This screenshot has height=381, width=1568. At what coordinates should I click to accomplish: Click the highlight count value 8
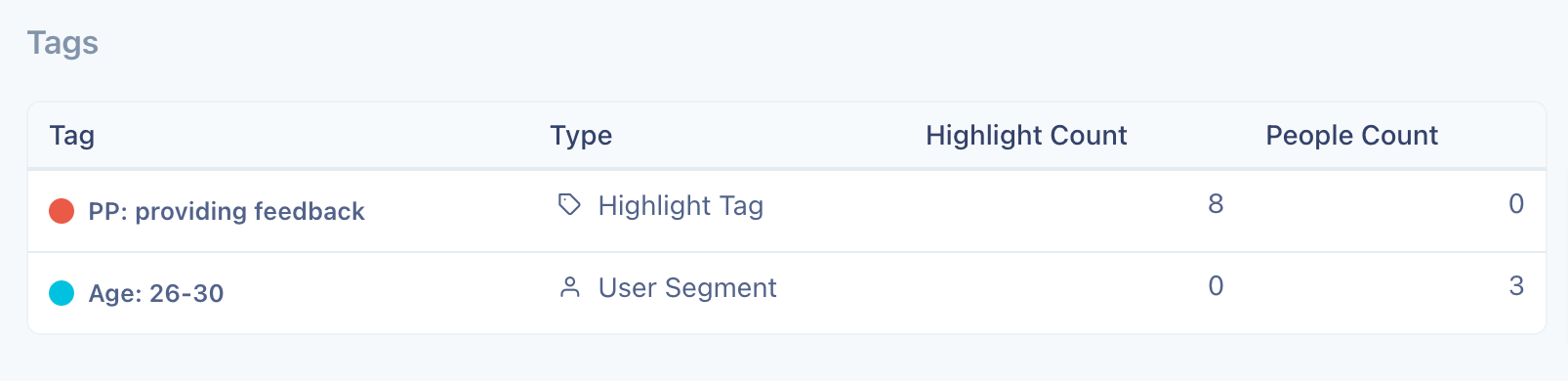point(1216,203)
